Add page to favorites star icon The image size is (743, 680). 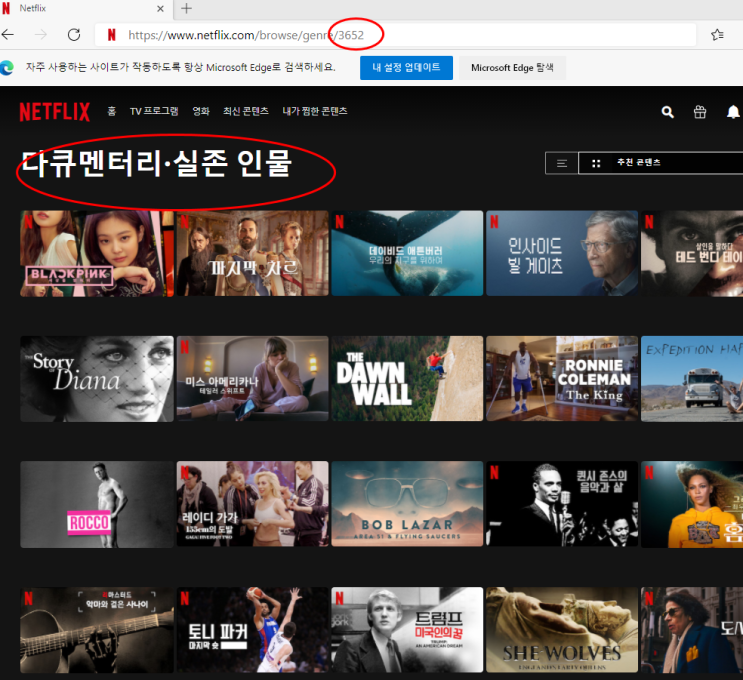(717, 35)
